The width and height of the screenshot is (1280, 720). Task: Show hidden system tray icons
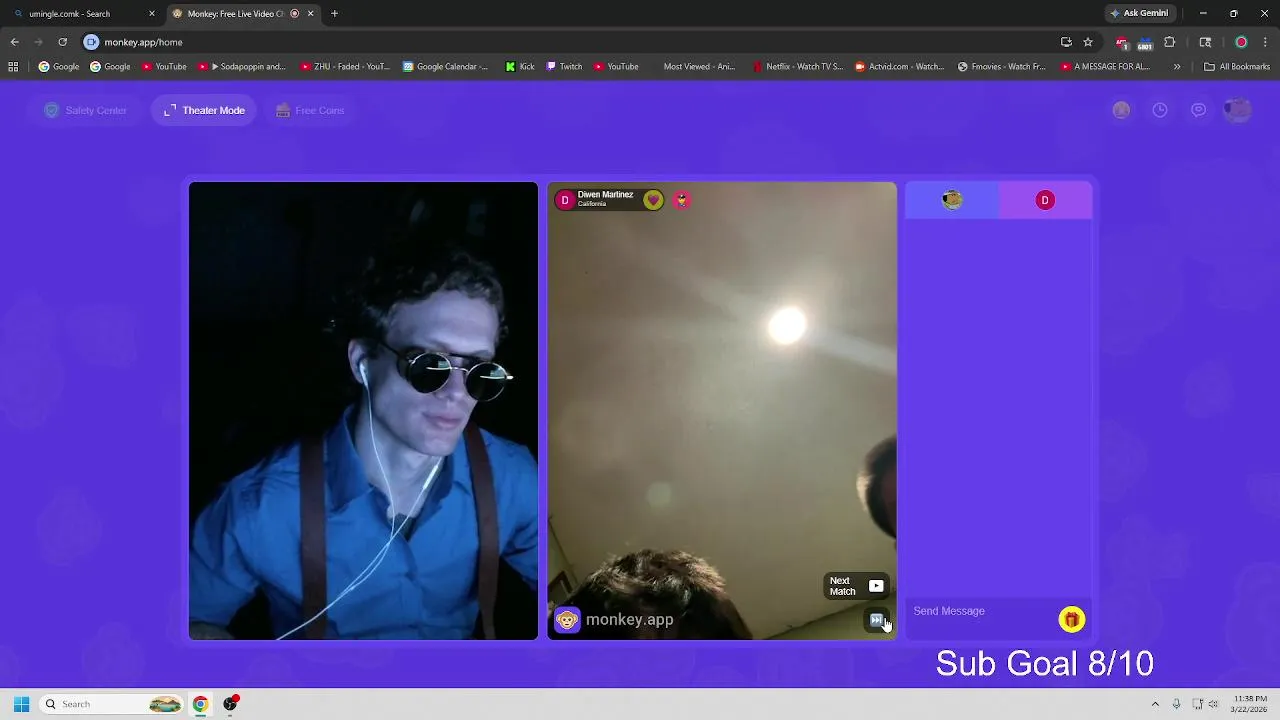click(1155, 704)
